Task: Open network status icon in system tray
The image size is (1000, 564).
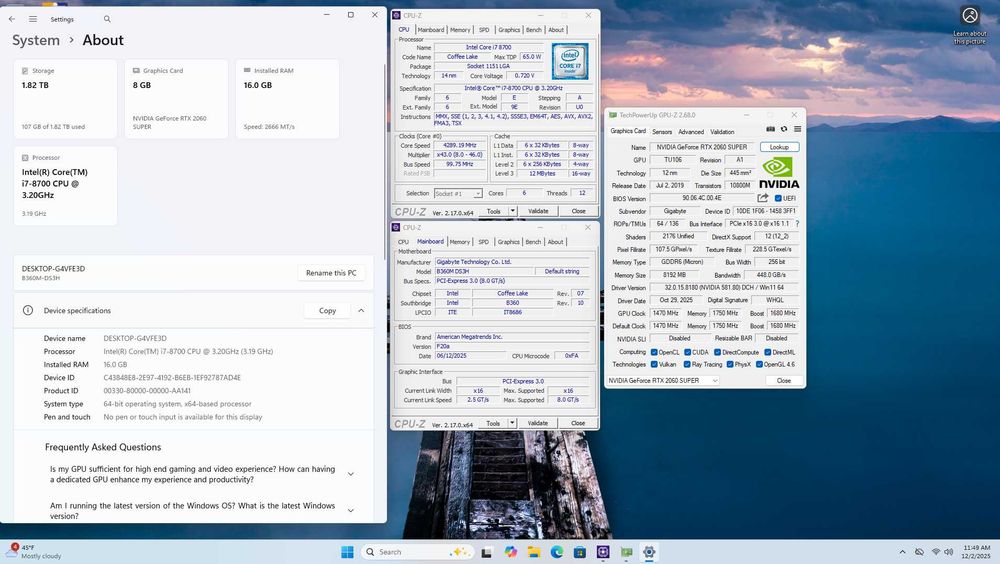Action: (x=936, y=552)
